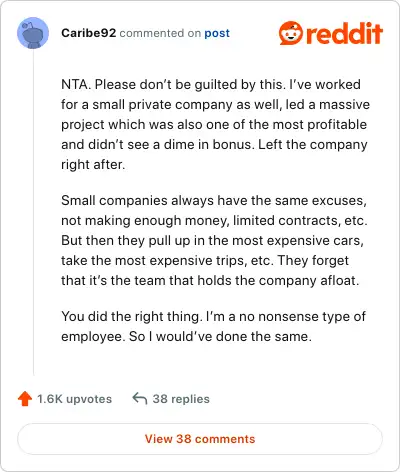Click the 'You did the right thing' paragraph

(x=213, y=326)
